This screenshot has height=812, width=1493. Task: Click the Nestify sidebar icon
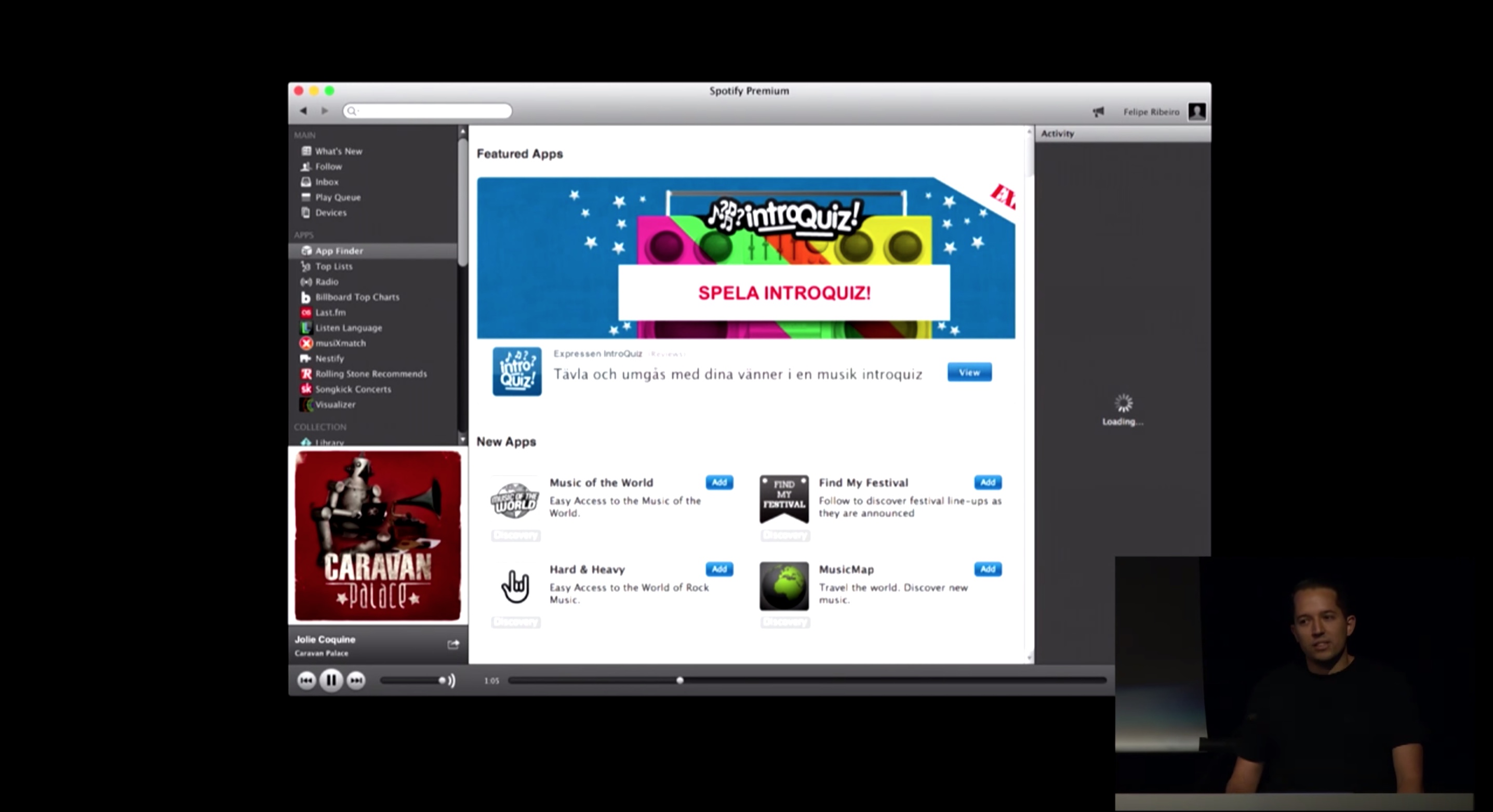tap(305, 358)
